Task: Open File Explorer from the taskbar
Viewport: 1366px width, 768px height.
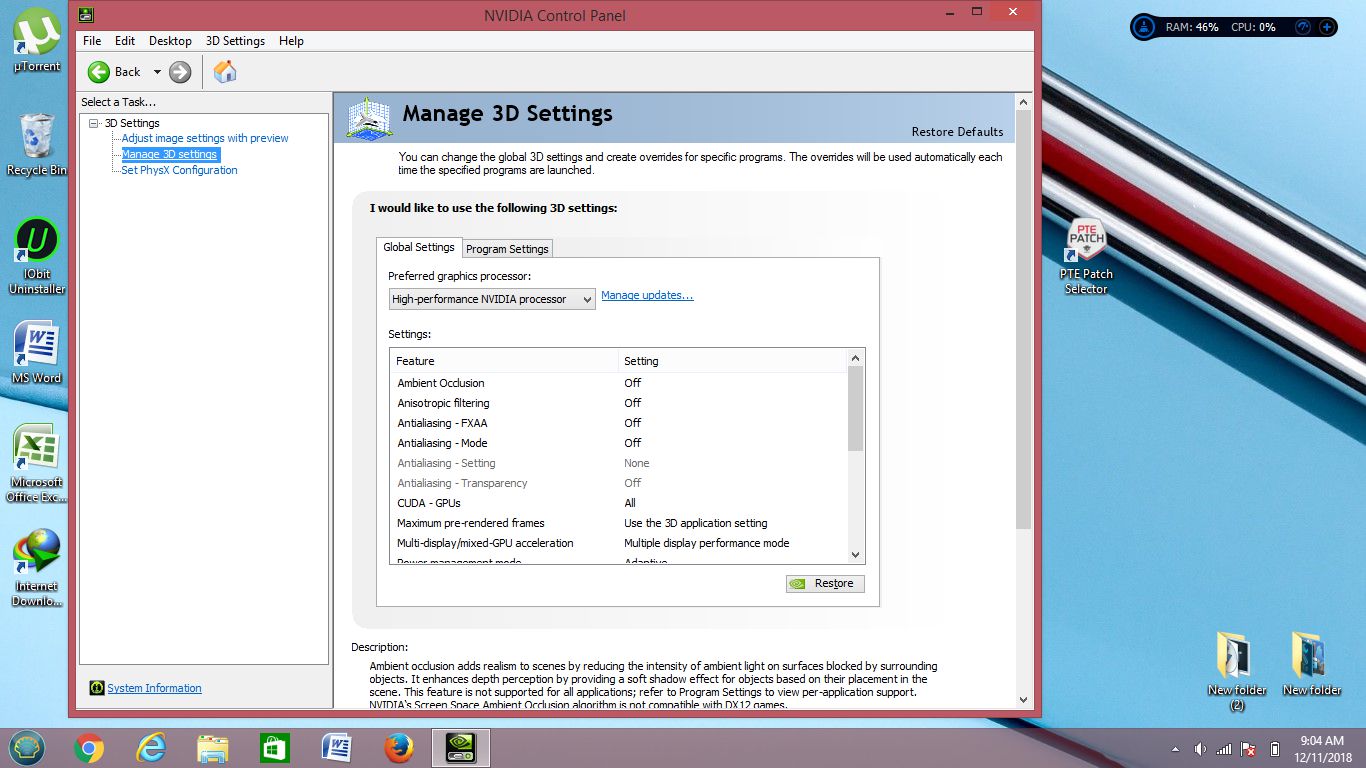Action: 213,747
